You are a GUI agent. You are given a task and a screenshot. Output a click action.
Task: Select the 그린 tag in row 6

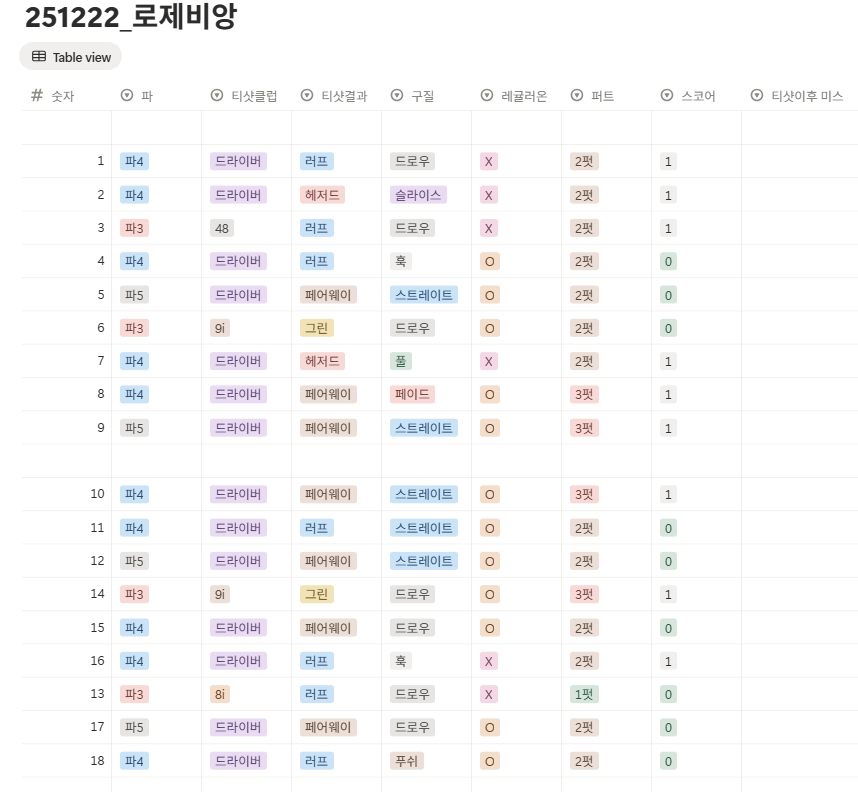click(317, 328)
